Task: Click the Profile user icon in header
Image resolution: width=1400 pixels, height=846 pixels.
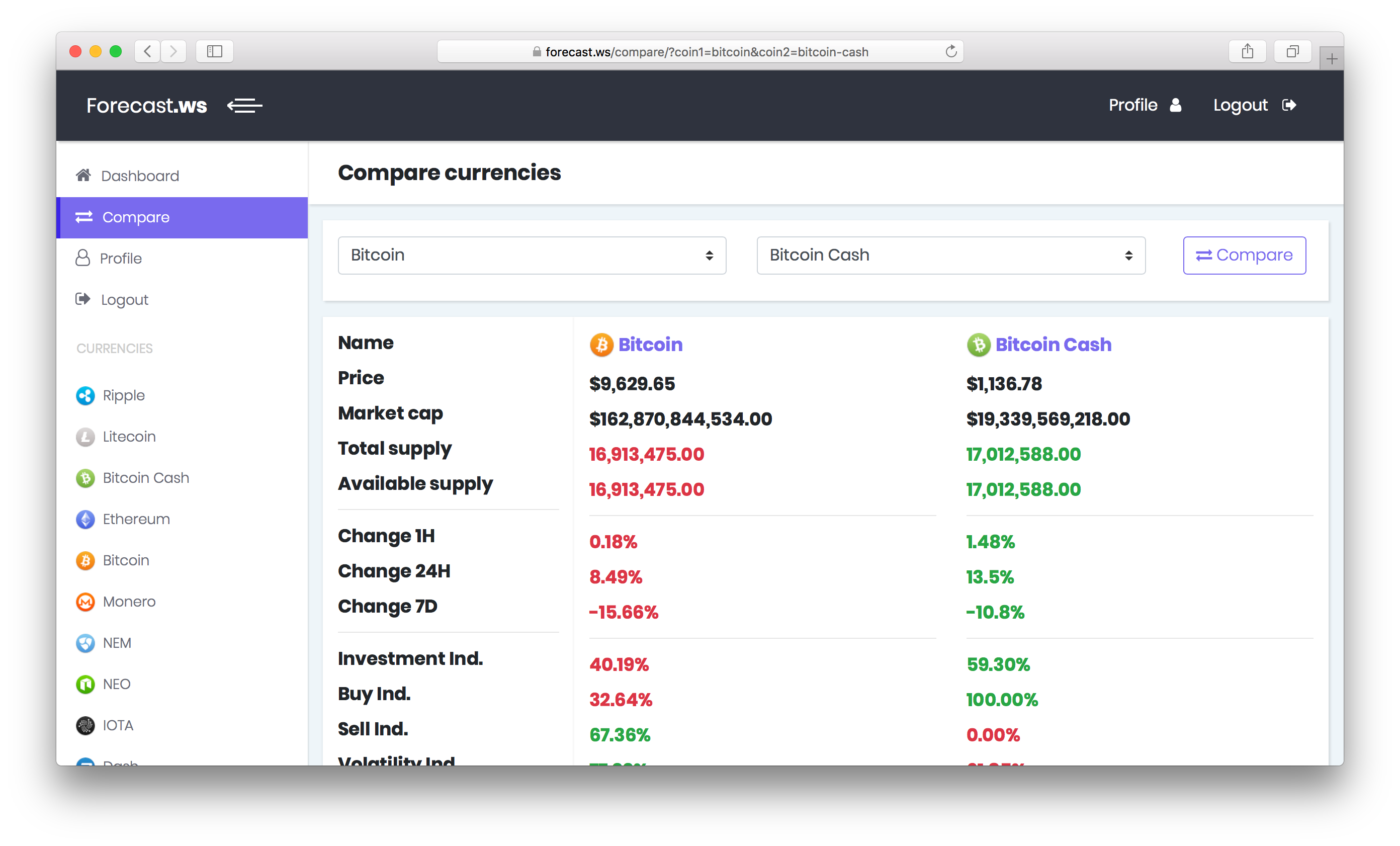Action: coord(1176,105)
